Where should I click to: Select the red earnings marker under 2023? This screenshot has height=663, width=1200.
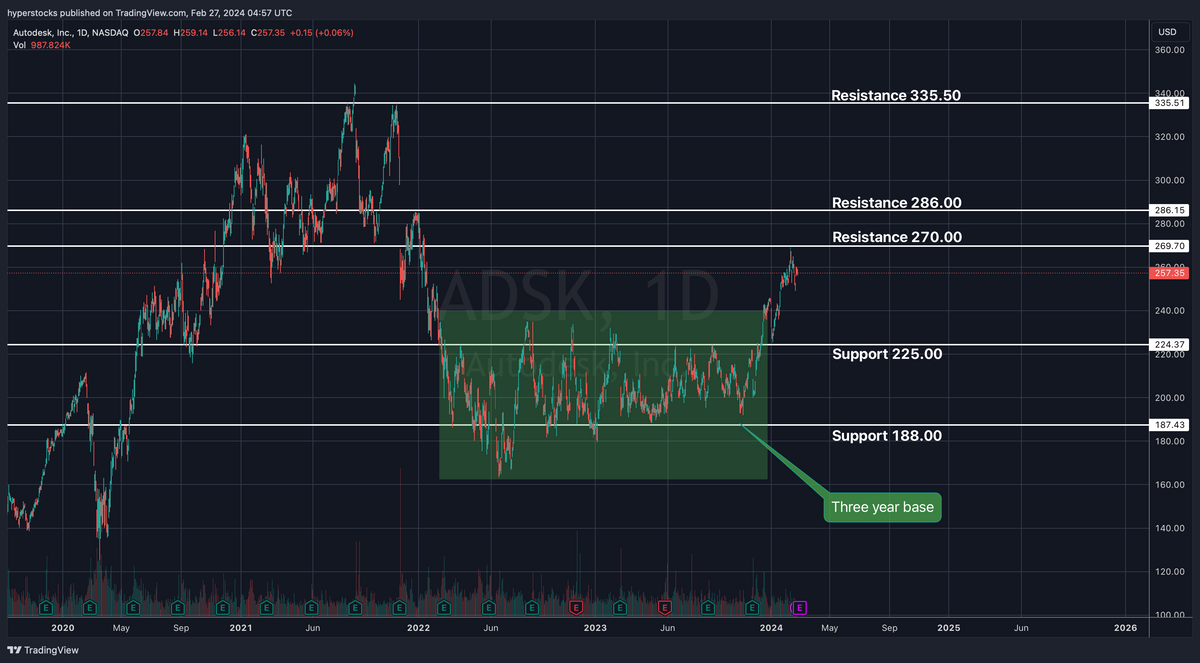pyautogui.click(x=576, y=607)
